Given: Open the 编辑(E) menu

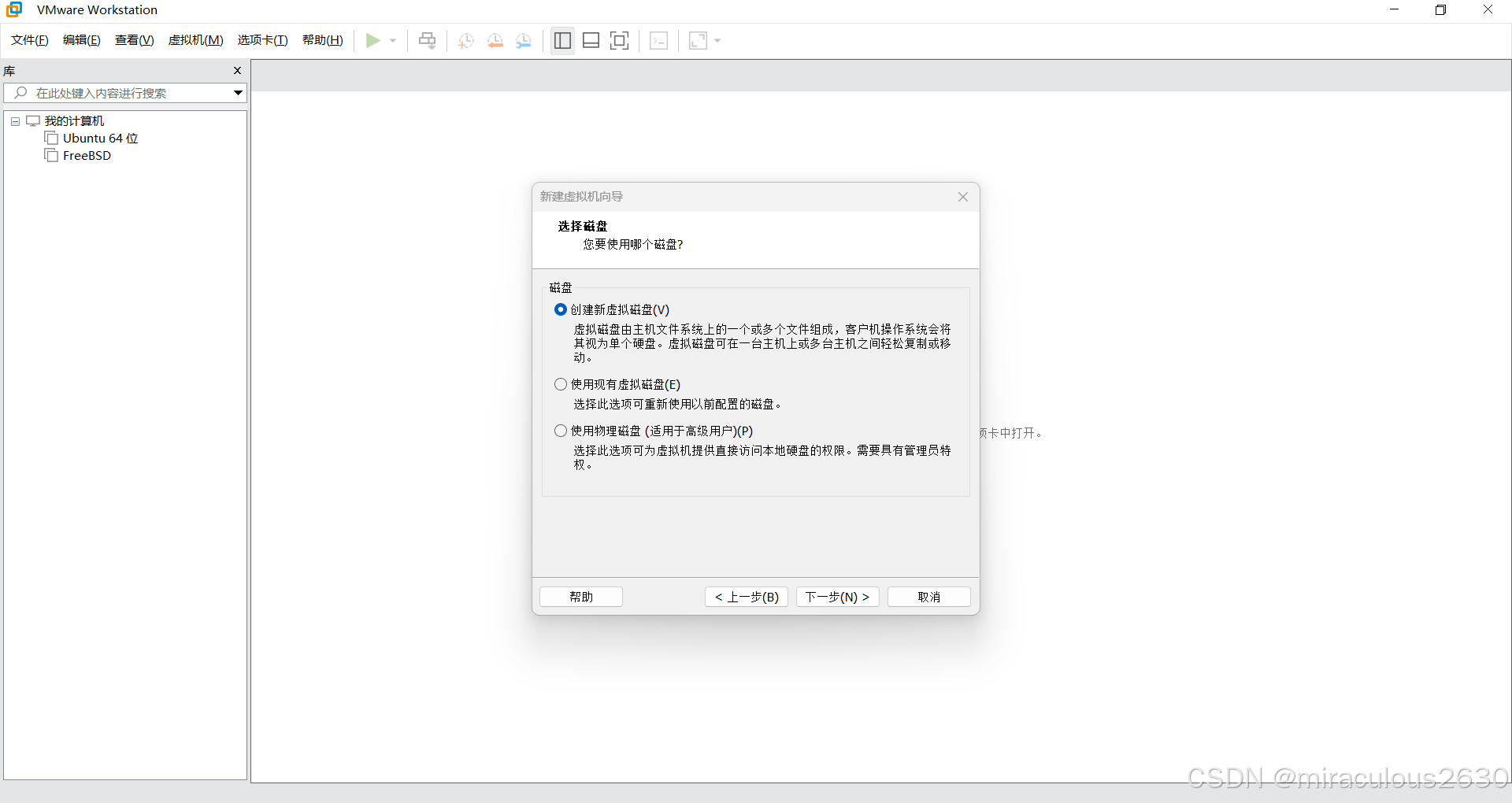Looking at the screenshot, I should point(82,40).
